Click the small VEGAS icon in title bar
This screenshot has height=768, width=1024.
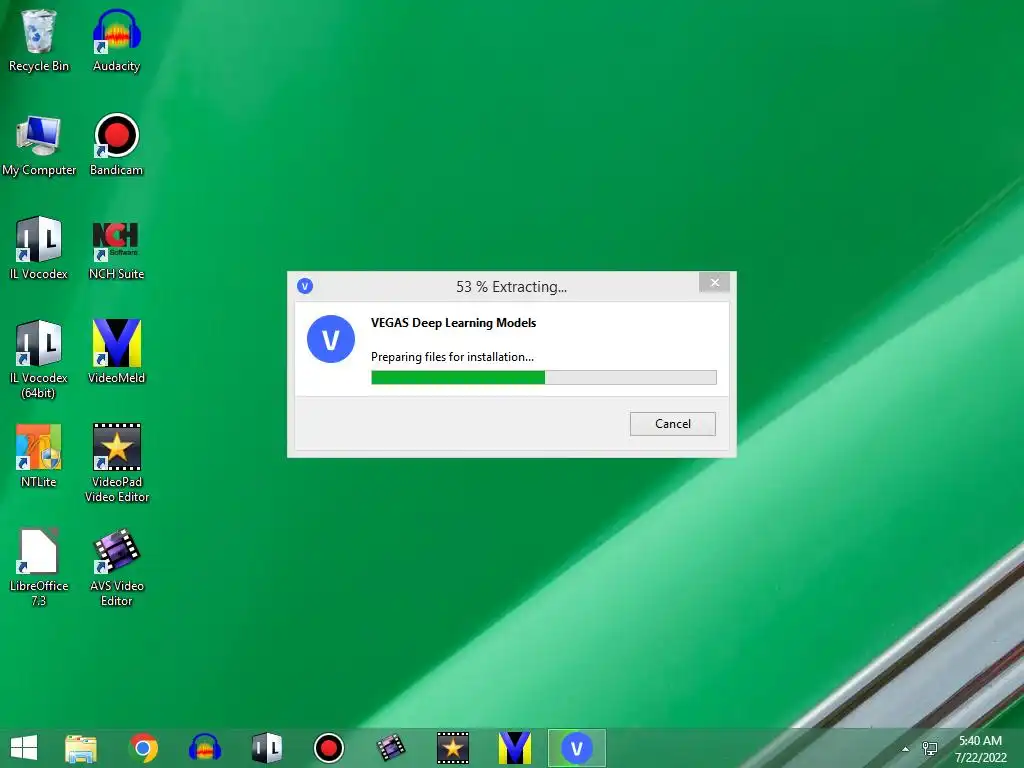305,286
